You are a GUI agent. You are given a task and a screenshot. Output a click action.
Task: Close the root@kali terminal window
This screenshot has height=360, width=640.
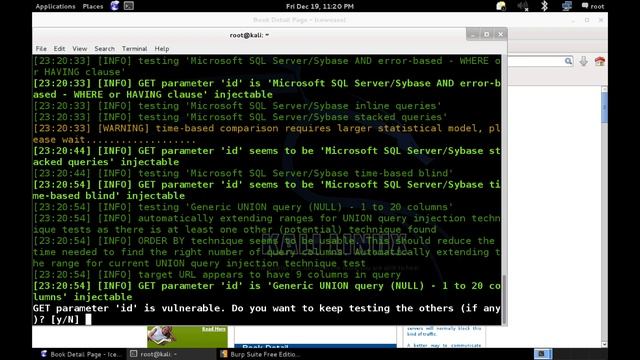[500, 34]
